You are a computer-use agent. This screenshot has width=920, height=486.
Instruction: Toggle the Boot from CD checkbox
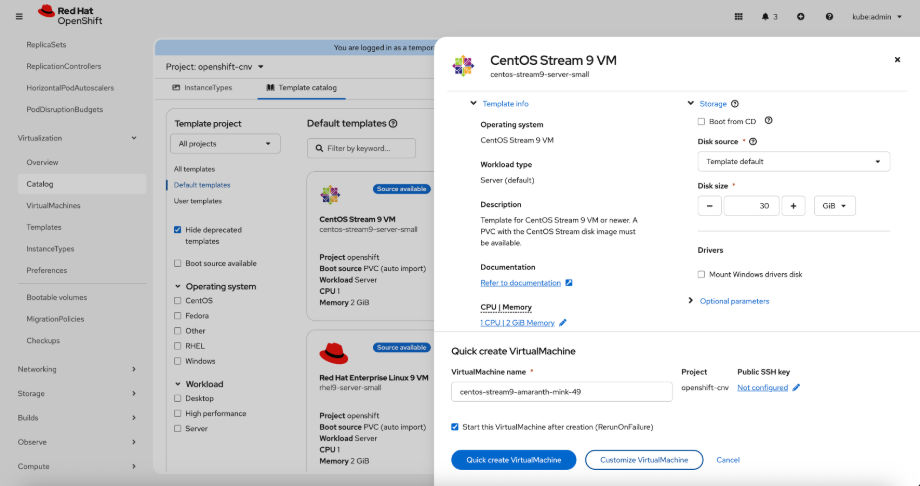tap(701, 122)
